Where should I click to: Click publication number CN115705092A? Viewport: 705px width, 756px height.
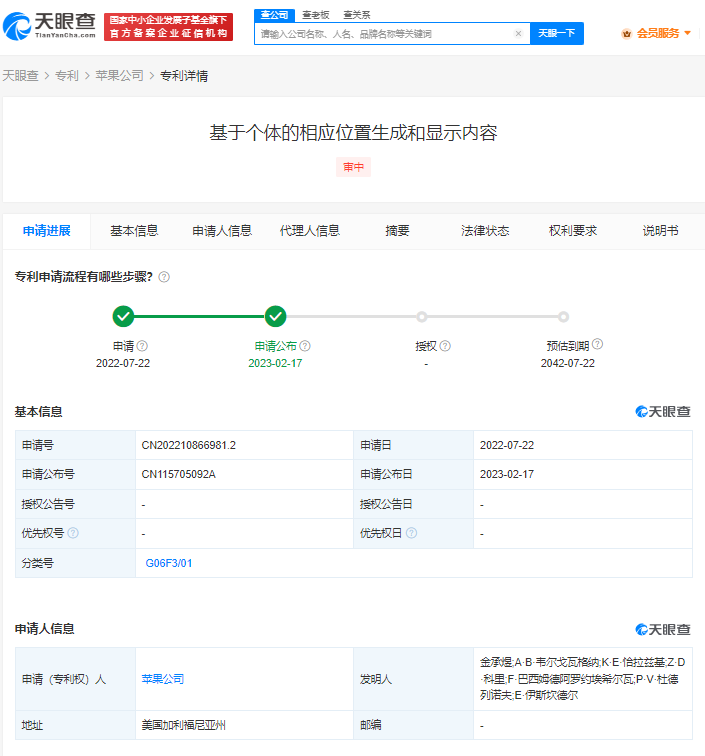click(178, 474)
